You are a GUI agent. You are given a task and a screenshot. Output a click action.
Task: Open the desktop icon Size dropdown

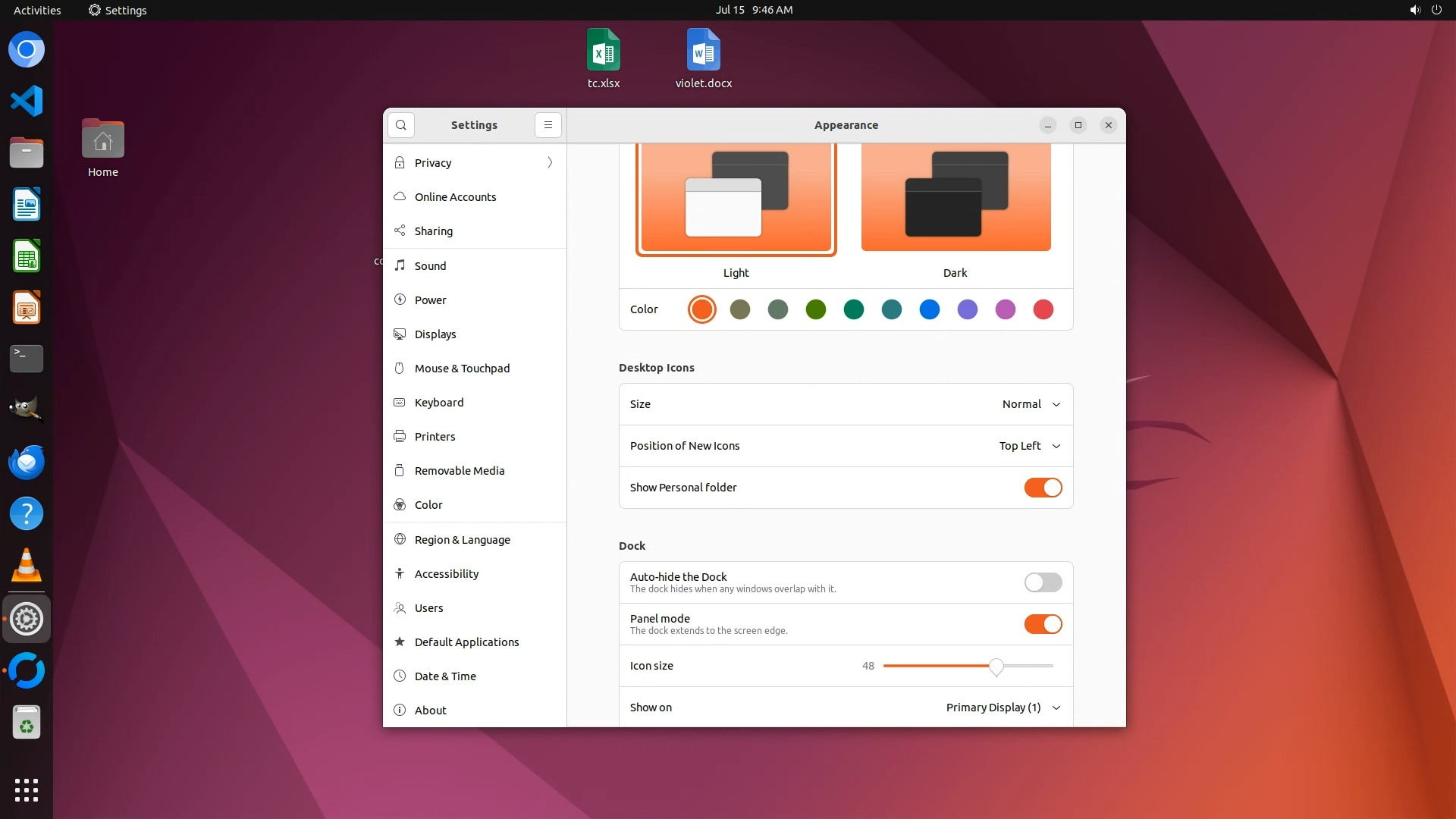coord(1031,404)
